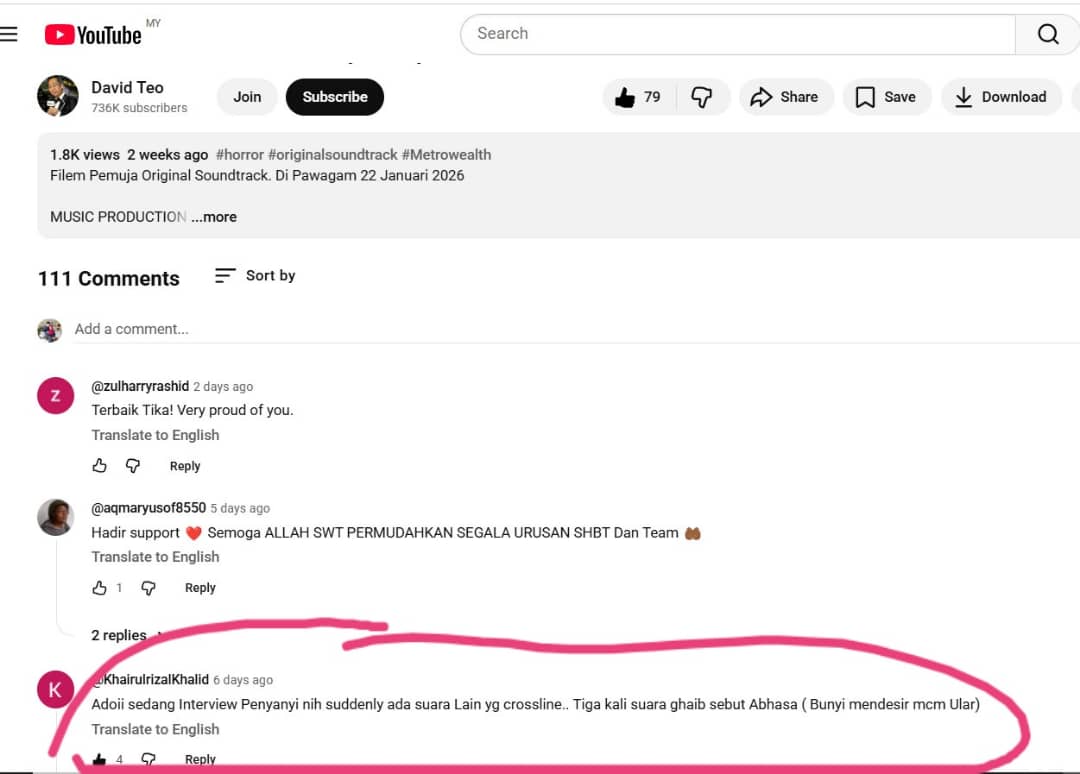Subscribe to David Teo channel
The height and width of the screenshot is (774, 1080).
click(x=334, y=97)
